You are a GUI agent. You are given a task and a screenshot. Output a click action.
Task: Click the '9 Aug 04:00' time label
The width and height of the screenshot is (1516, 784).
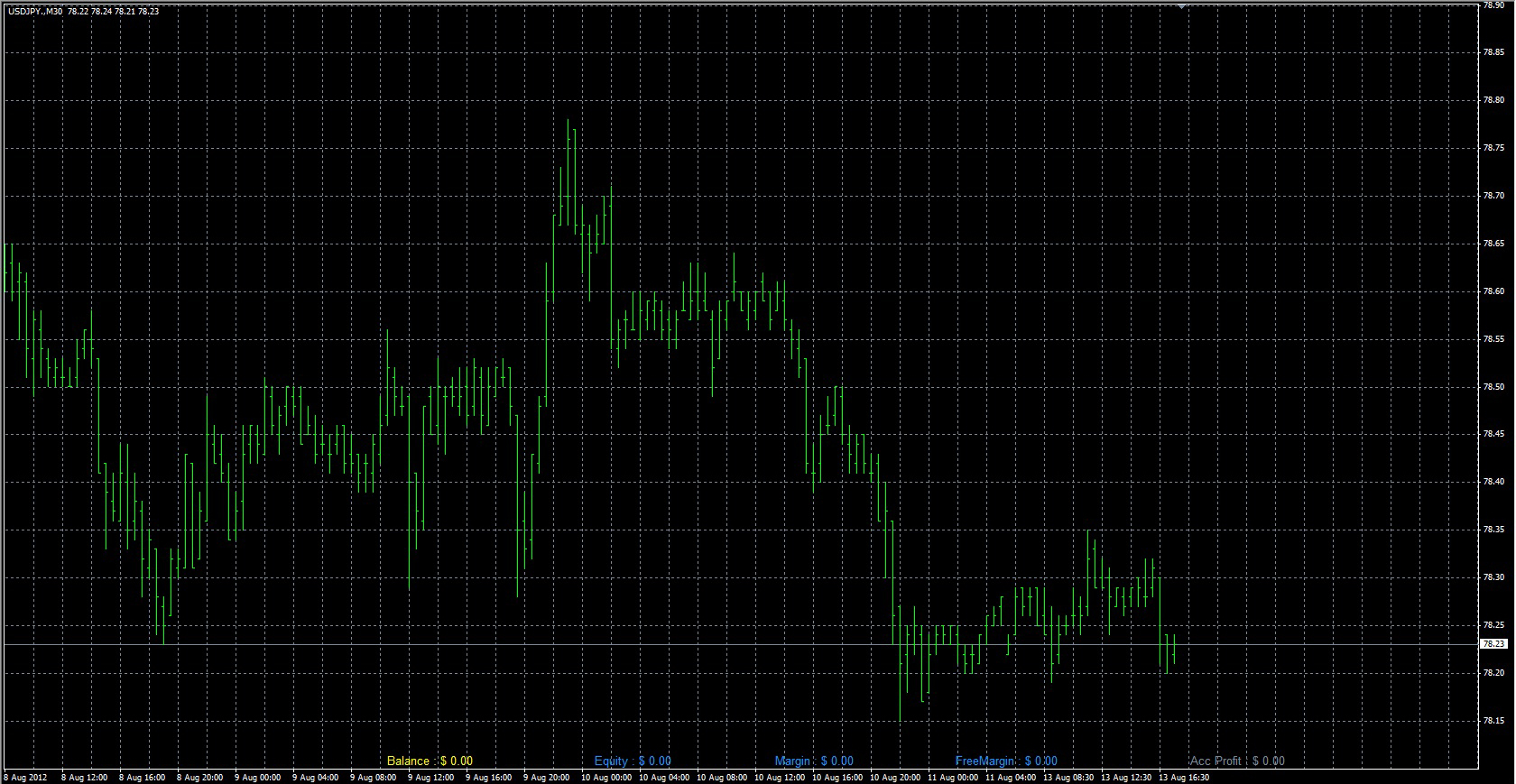(315, 777)
